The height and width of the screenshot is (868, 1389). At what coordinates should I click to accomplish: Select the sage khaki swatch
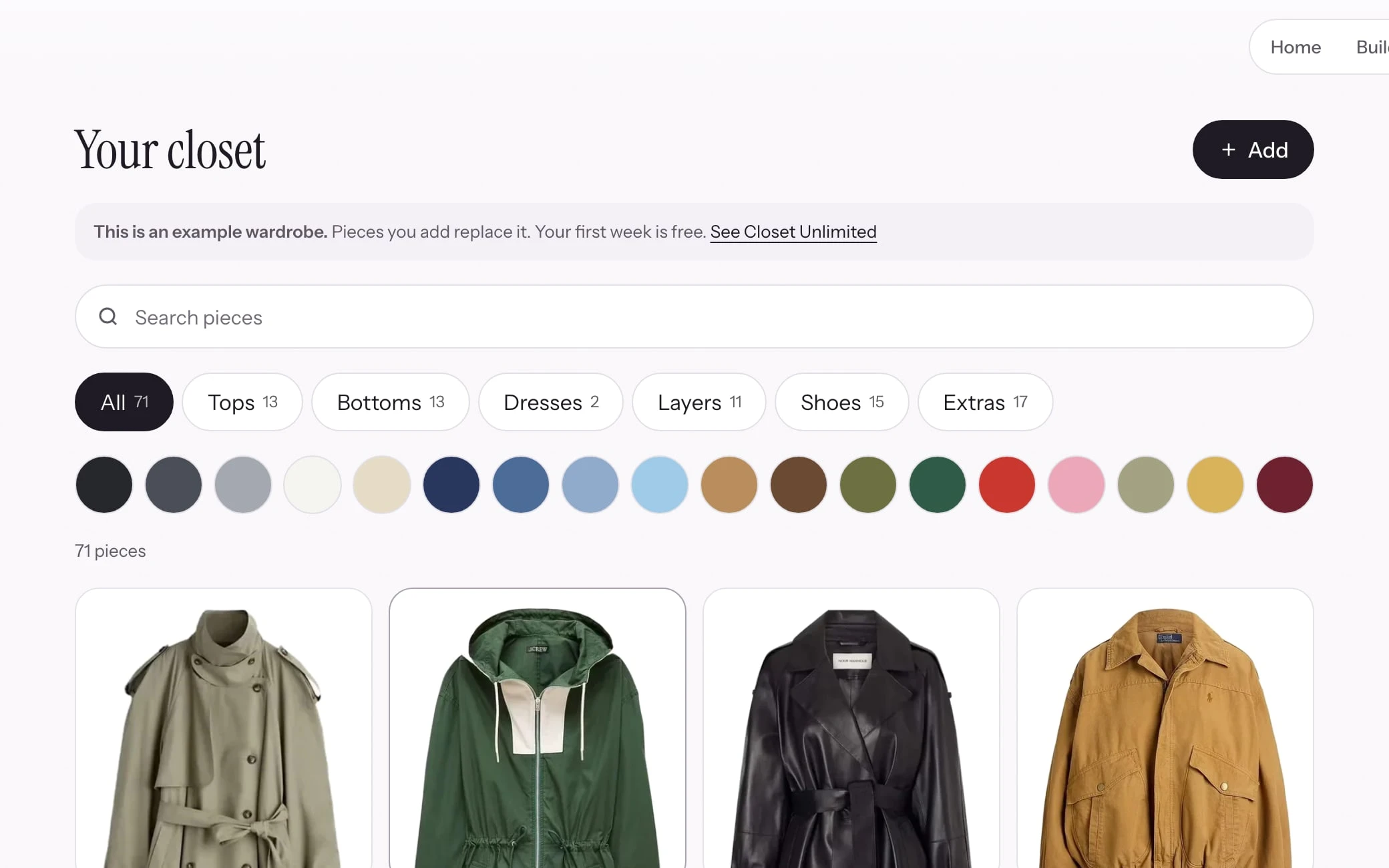[1146, 485]
